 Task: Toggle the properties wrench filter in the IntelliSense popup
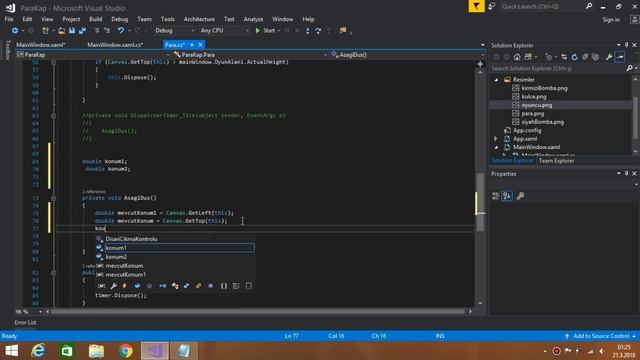[x=113, y=286]
